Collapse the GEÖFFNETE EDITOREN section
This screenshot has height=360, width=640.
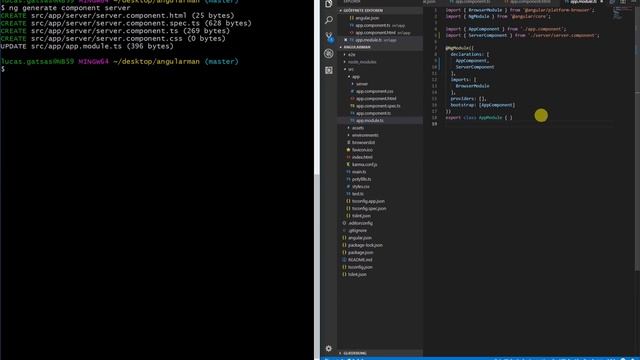(380, 10)
